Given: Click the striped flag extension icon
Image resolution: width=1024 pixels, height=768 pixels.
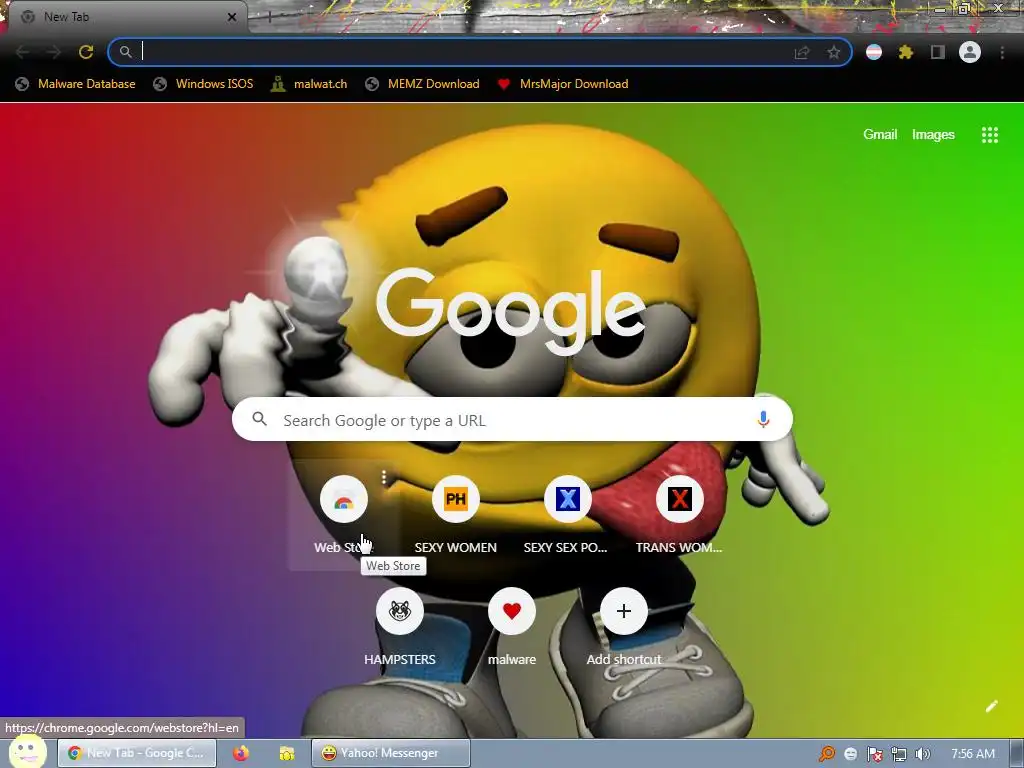Looking at the screenshot, I should [x=874, y=52].
